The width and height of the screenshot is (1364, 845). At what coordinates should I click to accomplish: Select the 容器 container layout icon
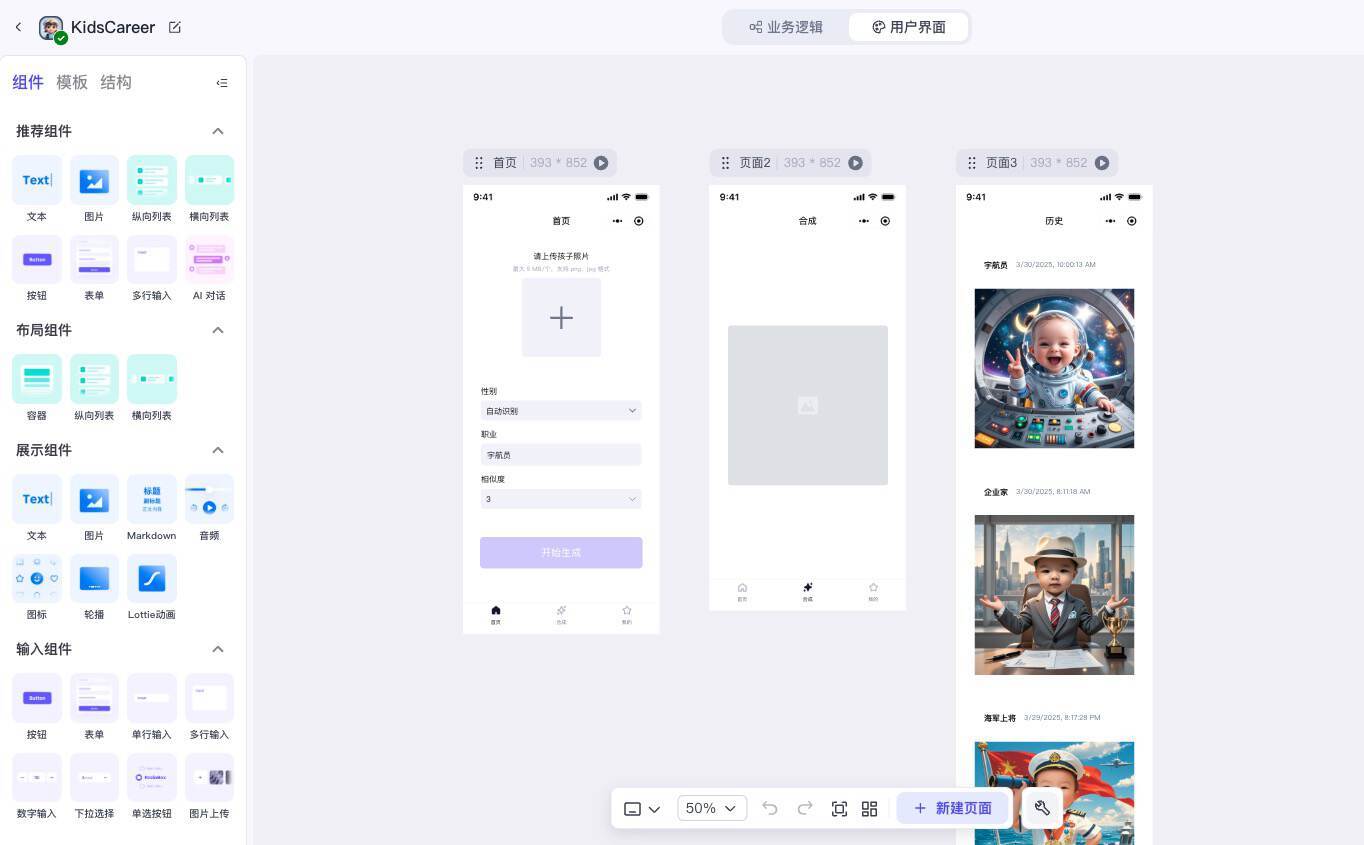36,378
